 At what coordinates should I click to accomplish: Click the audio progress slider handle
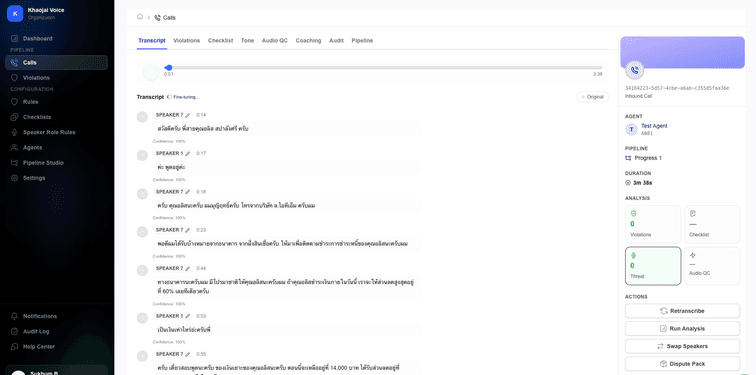point(169,67)
